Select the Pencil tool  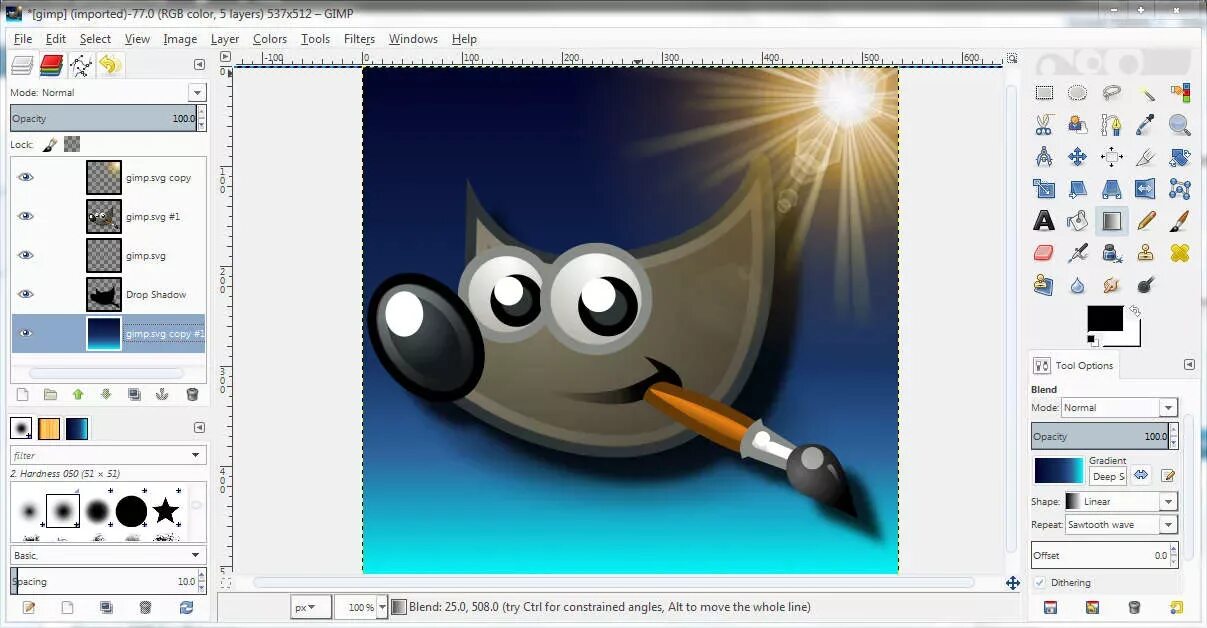(1146, 221)
